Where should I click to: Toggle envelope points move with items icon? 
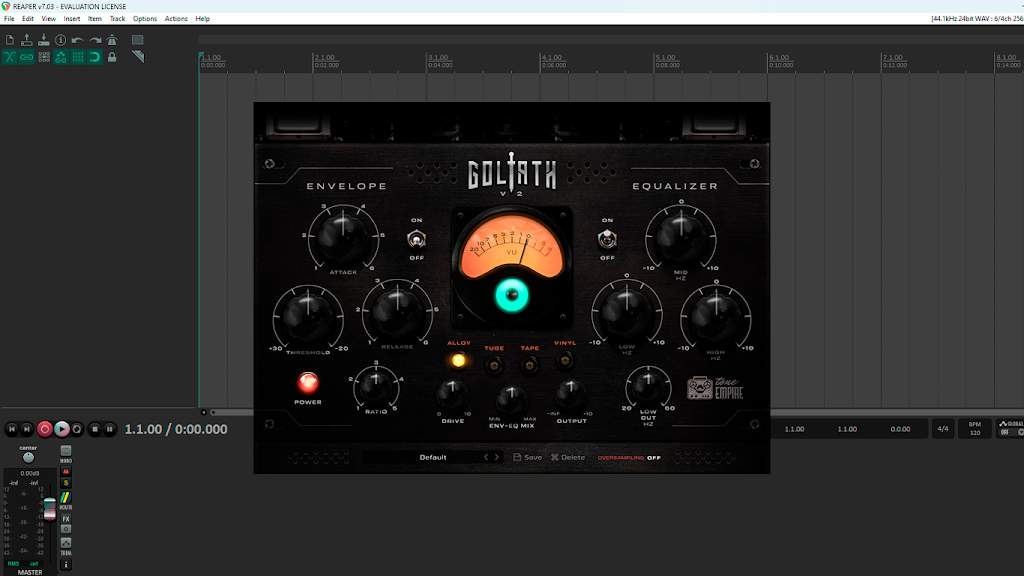coord(61,57)
